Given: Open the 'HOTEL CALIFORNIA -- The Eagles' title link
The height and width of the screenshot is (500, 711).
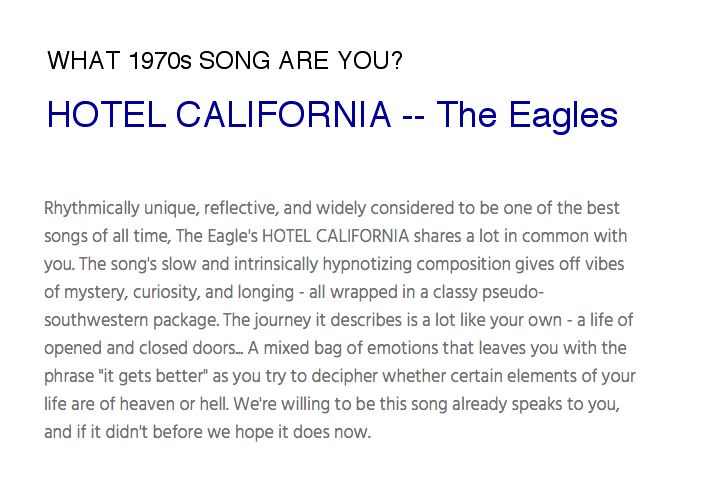Looking at the screenshot, I should click(x=332, y=115).
